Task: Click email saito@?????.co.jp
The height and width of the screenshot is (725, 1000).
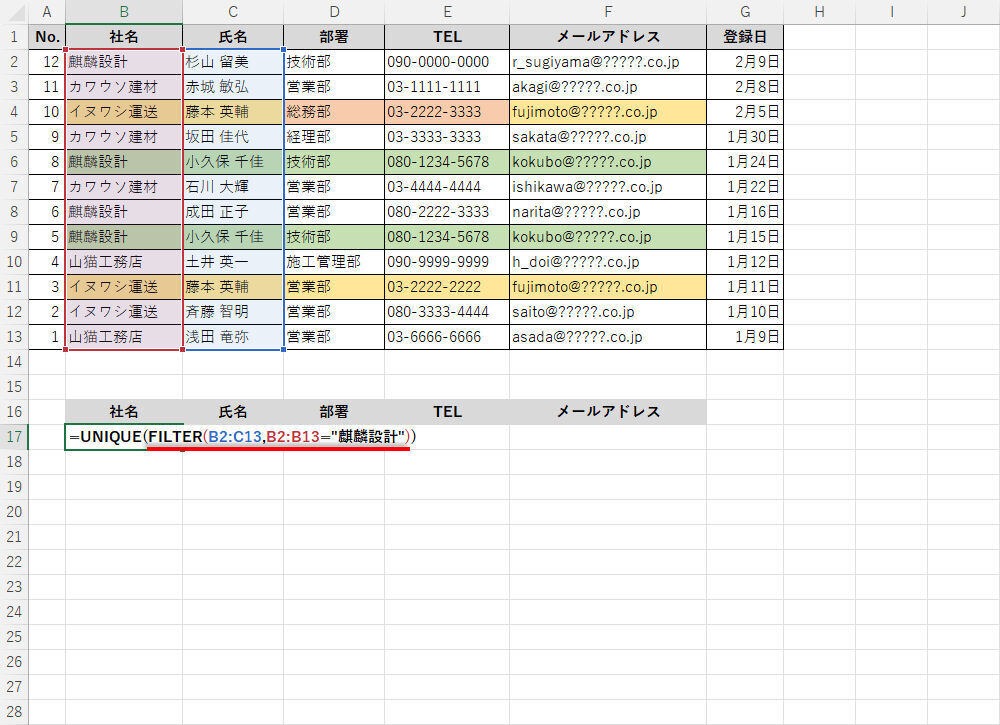Action: point(608,312)
